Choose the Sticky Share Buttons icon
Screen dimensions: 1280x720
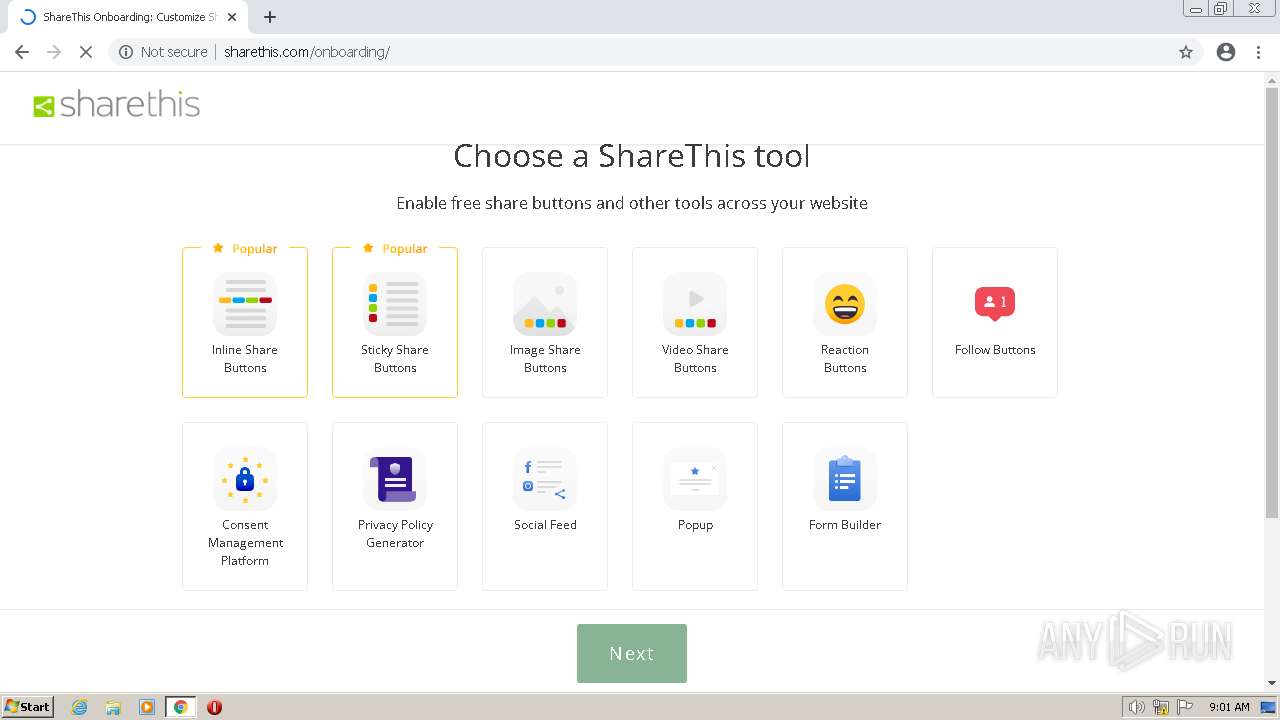tap(395, 304)
